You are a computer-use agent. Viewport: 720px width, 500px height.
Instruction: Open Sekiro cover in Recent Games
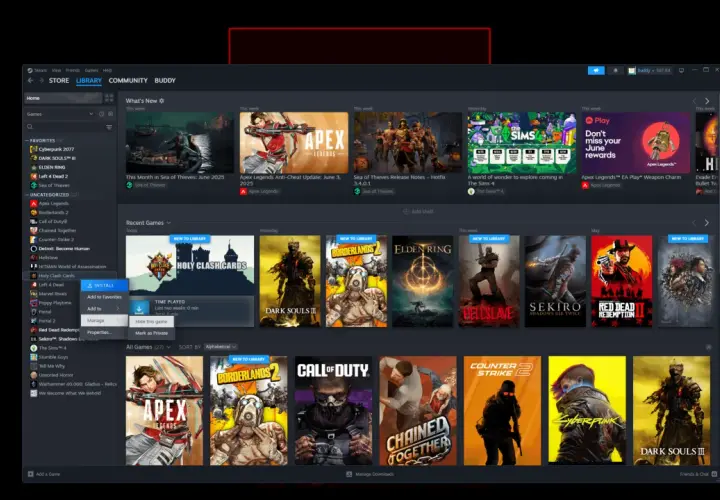[555, 281]
